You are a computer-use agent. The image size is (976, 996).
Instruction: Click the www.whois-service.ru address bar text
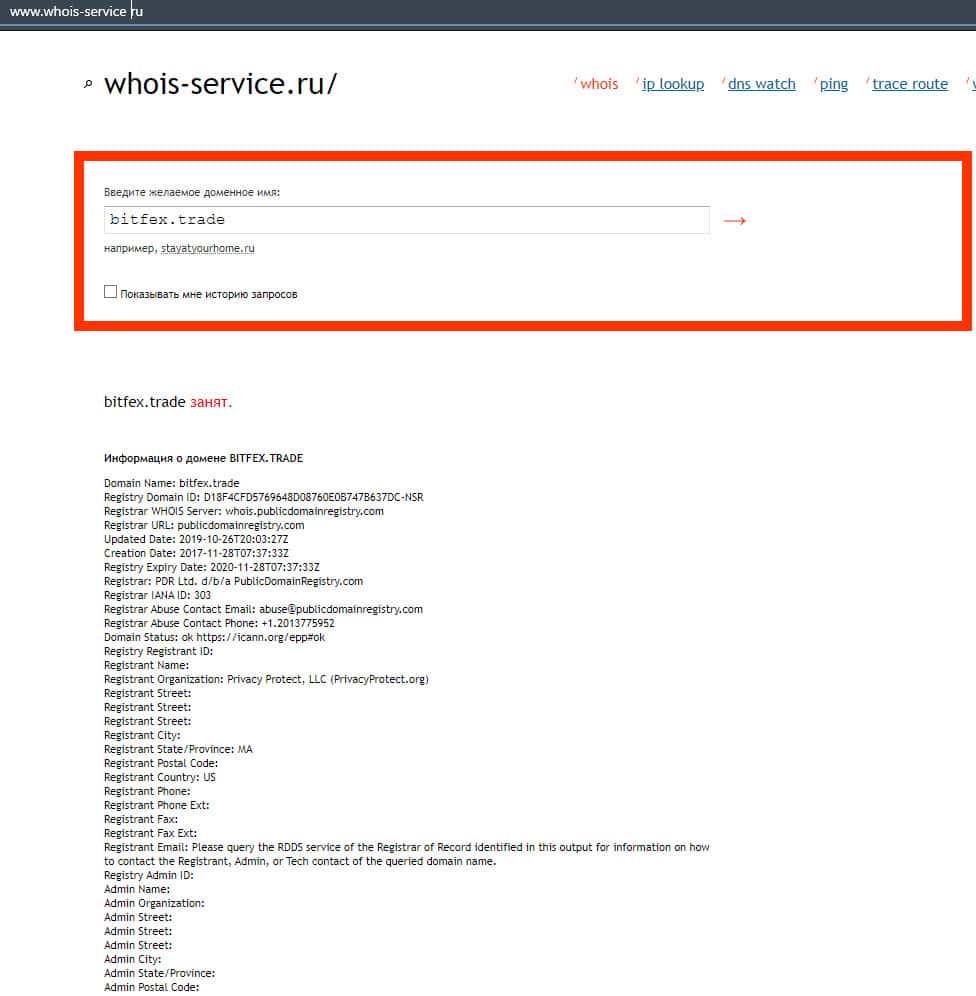tap(76, 11)
